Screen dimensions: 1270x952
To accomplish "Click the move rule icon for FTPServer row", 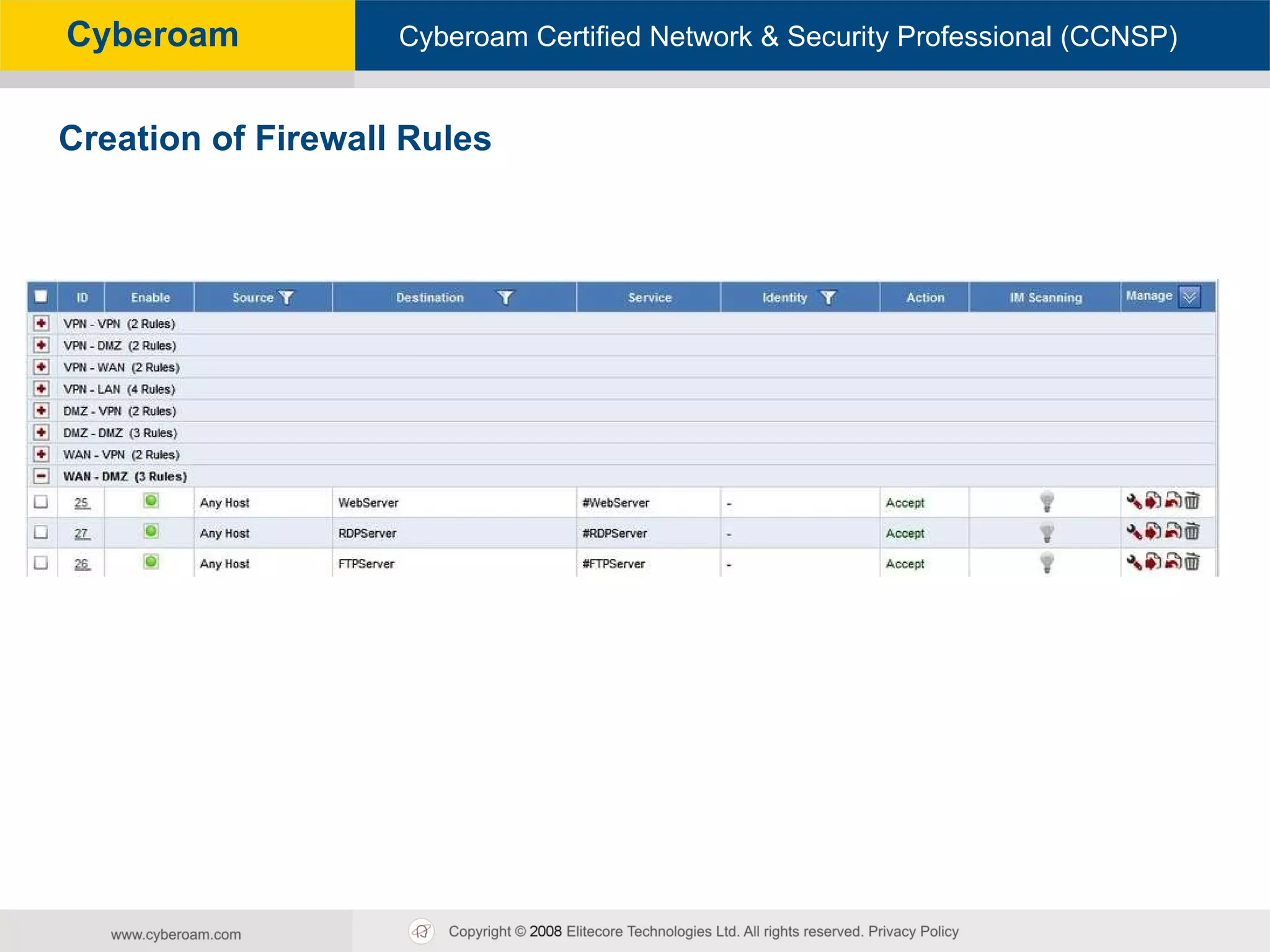I will [1173, 562].
